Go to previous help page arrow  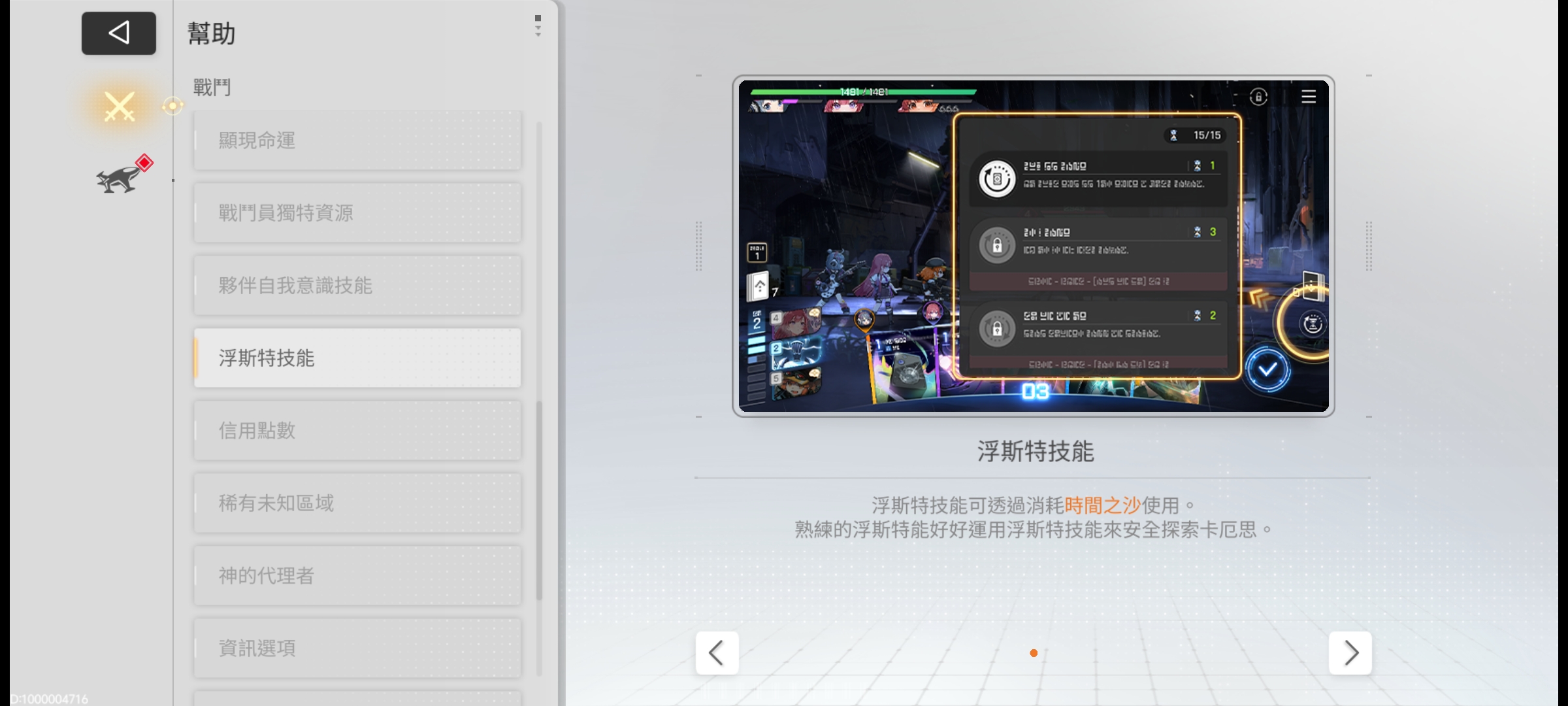point(717,652)
